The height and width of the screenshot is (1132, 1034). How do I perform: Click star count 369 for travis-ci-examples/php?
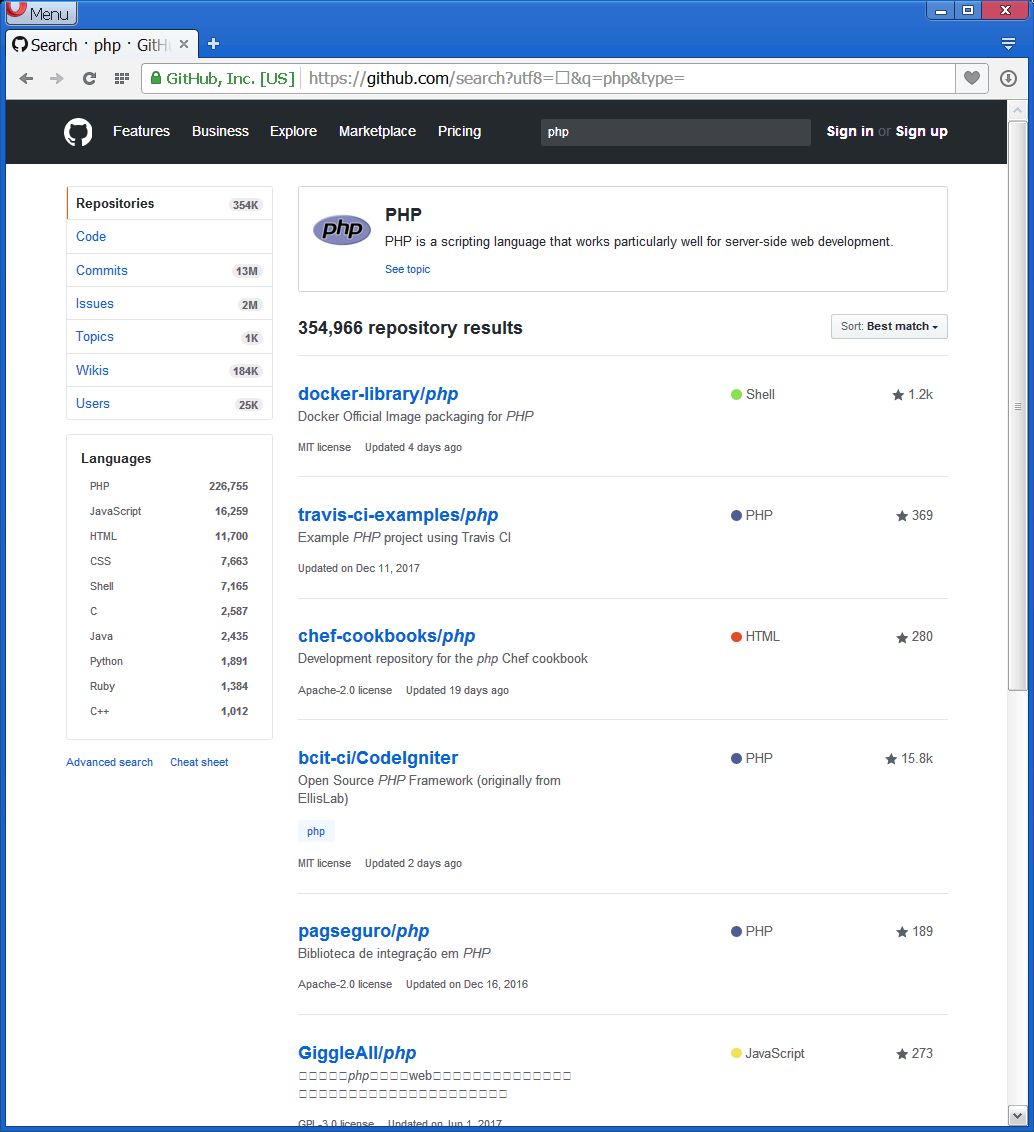click(914, 515)
